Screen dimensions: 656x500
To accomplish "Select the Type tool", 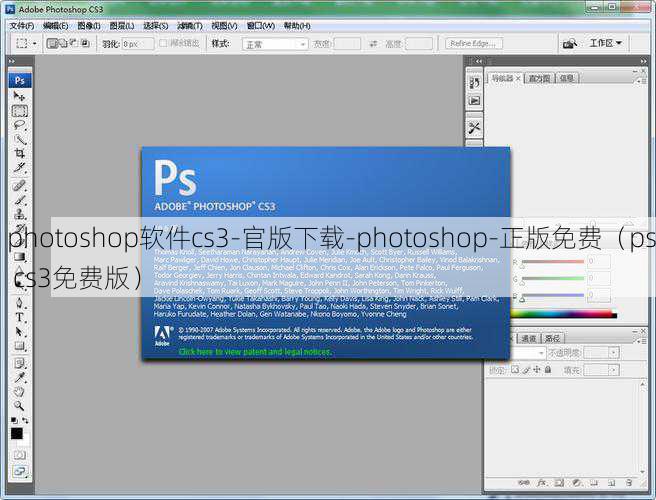I will 19,317.
